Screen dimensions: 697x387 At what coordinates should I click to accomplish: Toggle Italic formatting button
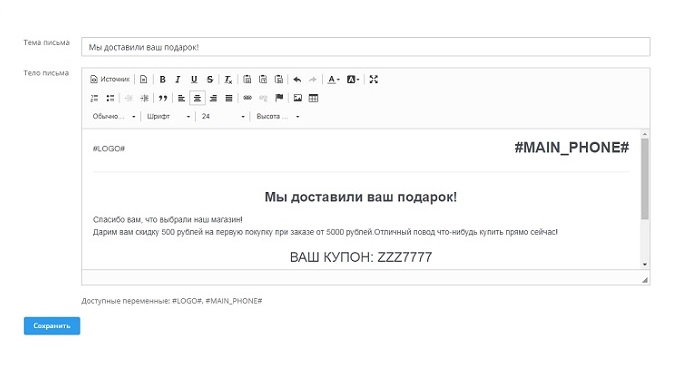click(x=178, y=80)
